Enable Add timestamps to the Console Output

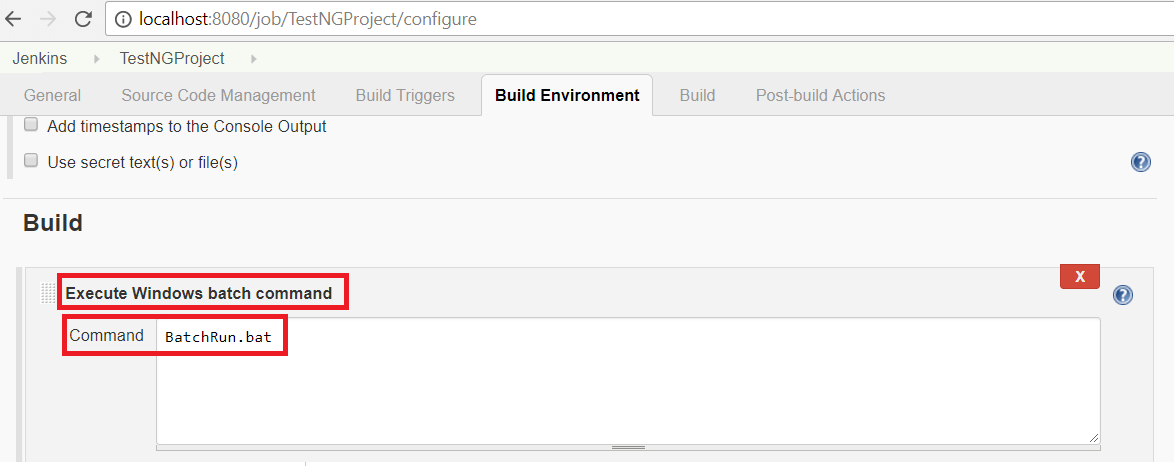(31, 125)
